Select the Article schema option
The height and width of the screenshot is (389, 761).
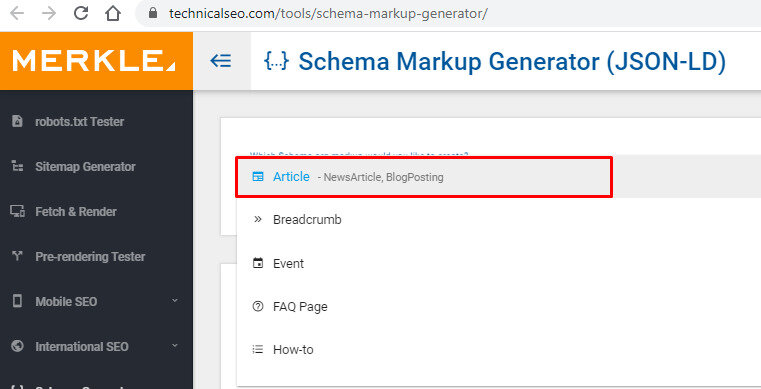click(424, 177)
